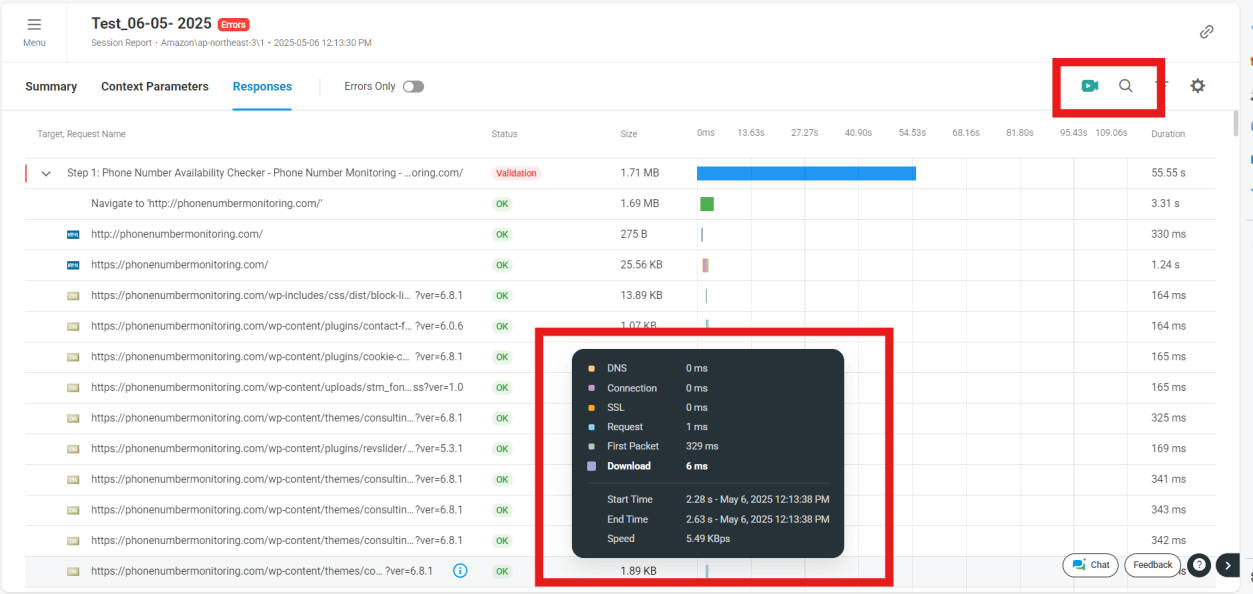Click the HTML icon for https://phonenumbermonitoring.com/
This screenshot has height=594, width=1253.
tap(73, 265)
